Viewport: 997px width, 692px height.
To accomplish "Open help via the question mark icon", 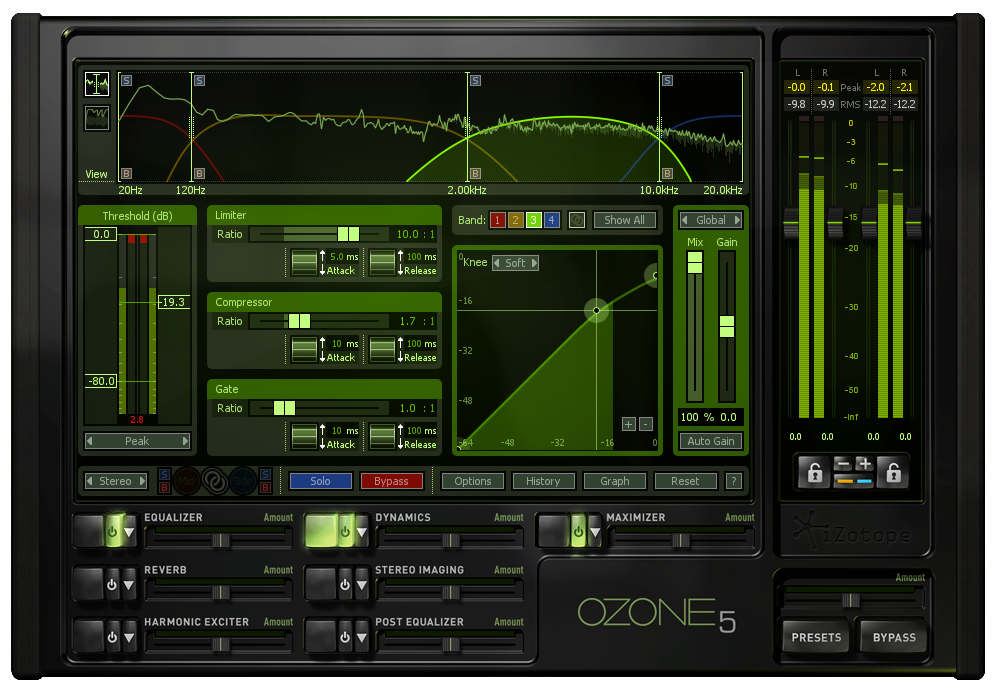I will point(733,481).
